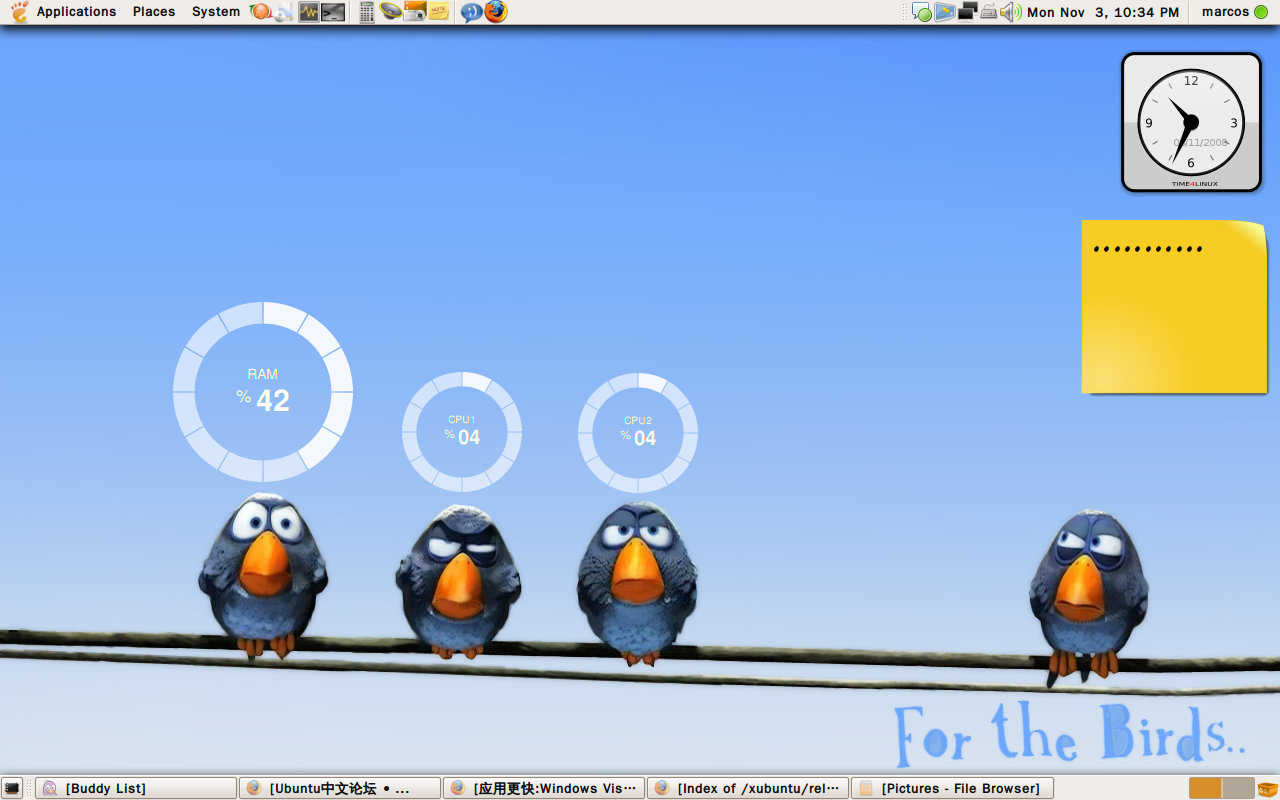
Task: Click the show desktop button
Action: [12, 788]
